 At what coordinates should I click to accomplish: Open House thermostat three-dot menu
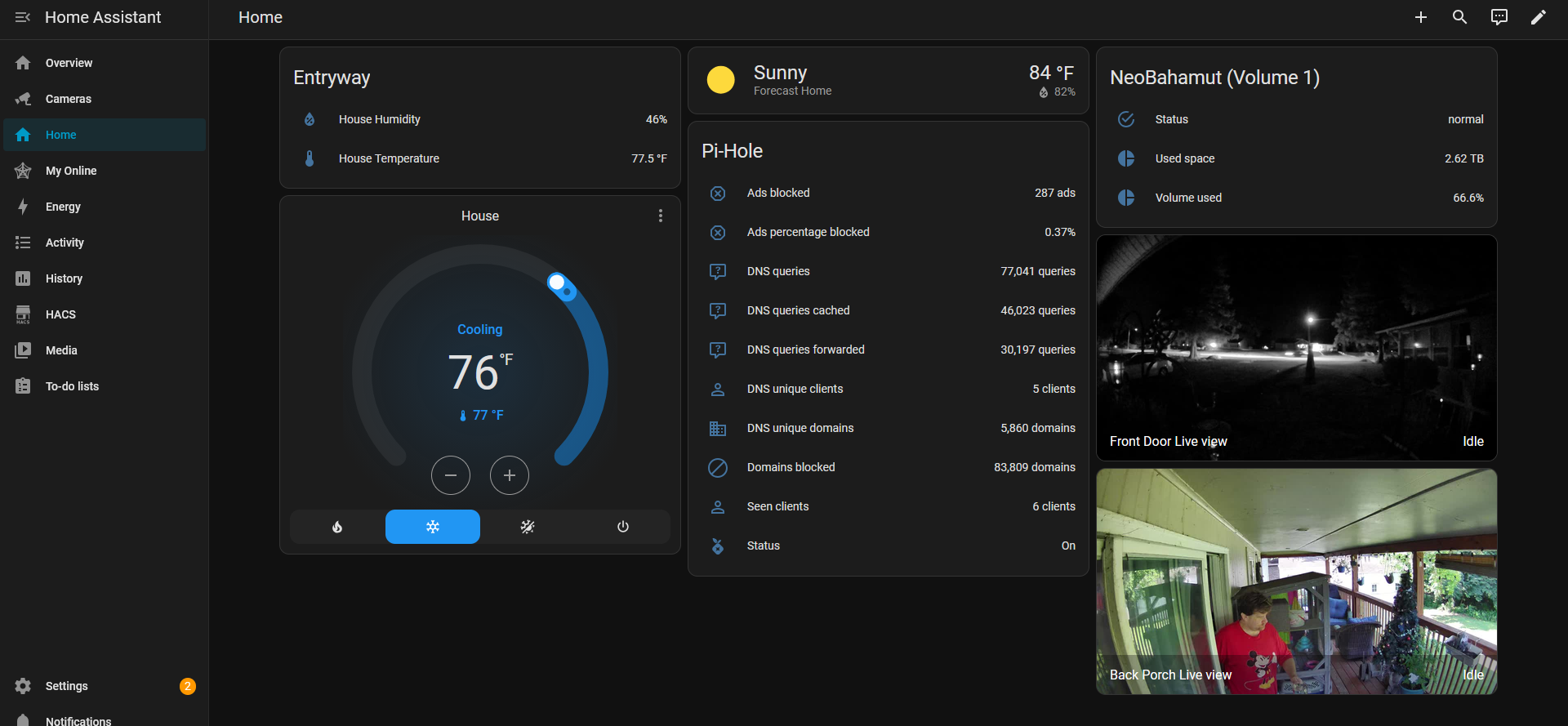point(661,216)
